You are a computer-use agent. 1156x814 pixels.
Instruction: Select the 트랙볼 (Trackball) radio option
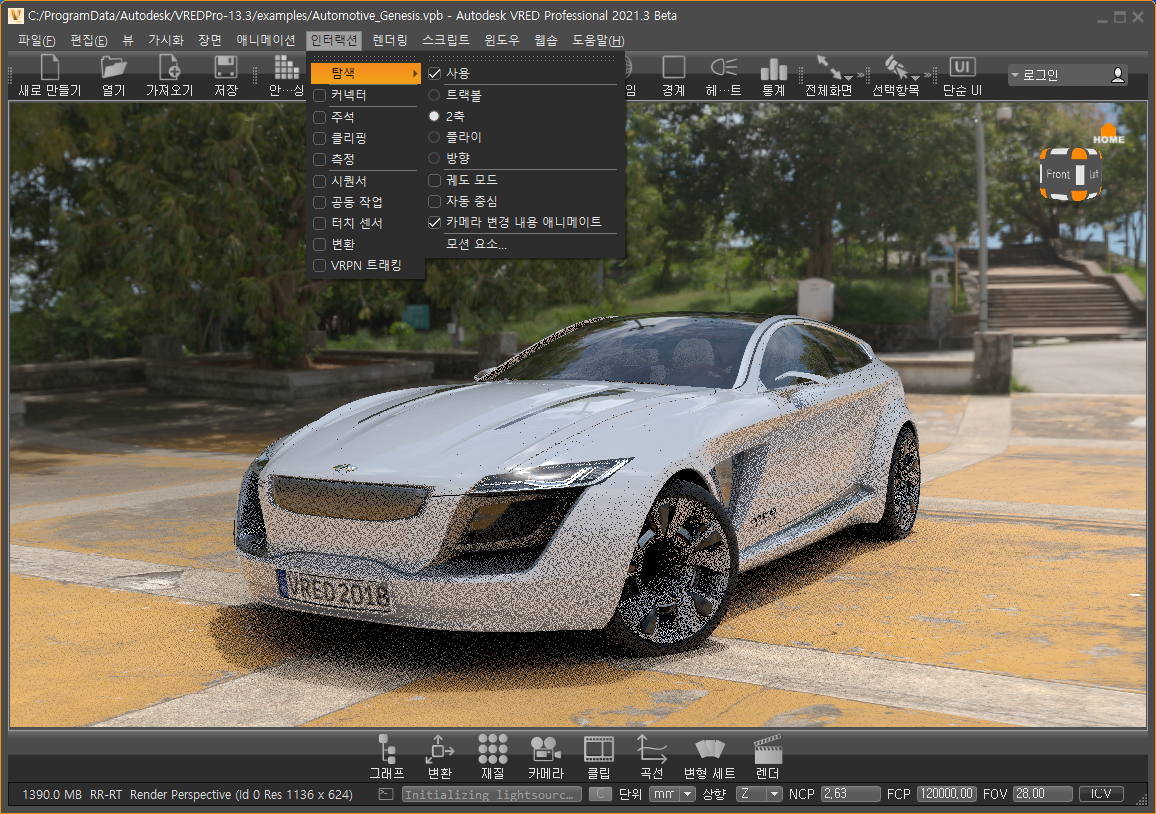pos(434,95)
